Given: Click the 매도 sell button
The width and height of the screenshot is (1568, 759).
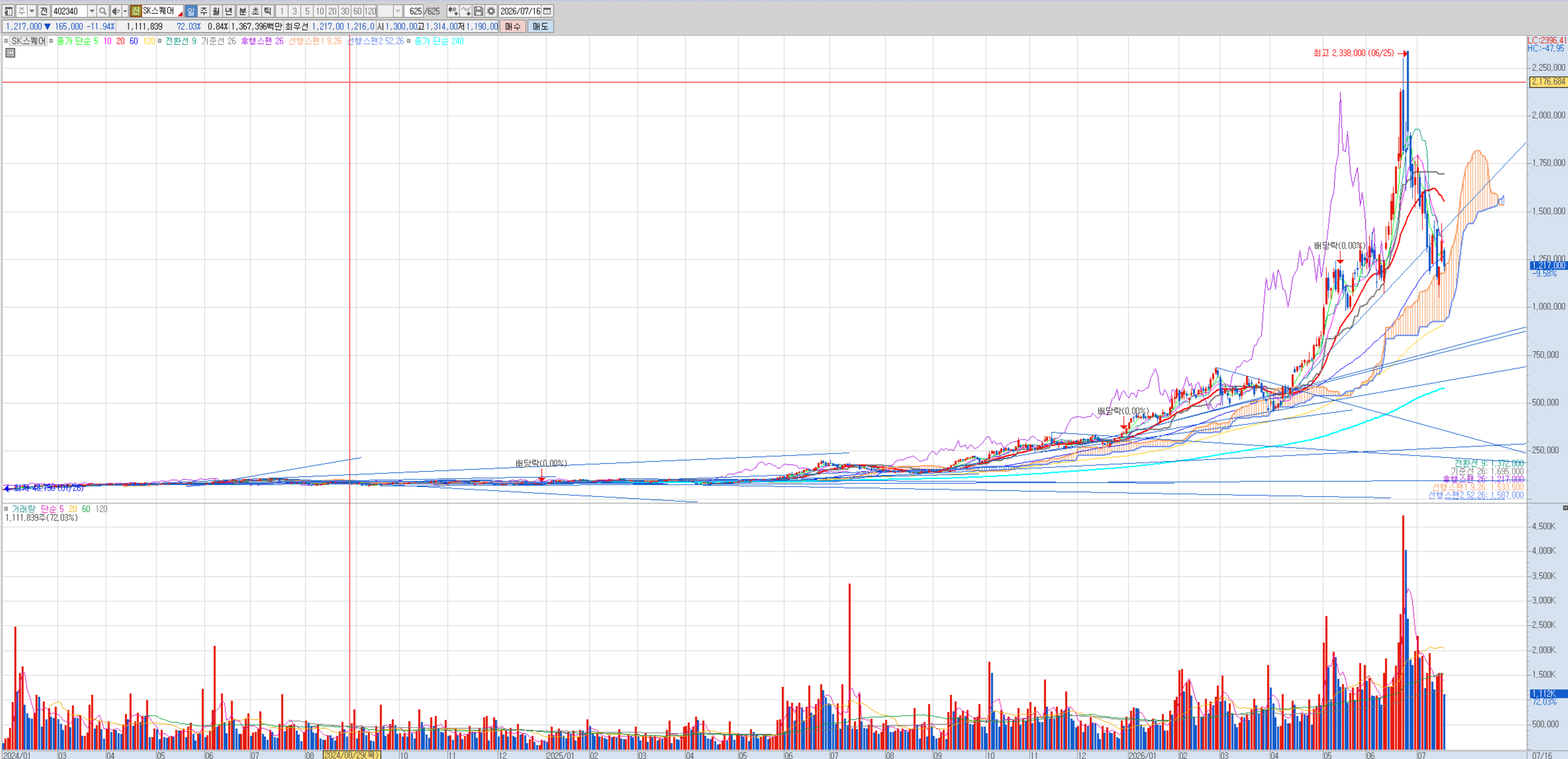Looking at the screenshot, I should (x=540, y=26).
